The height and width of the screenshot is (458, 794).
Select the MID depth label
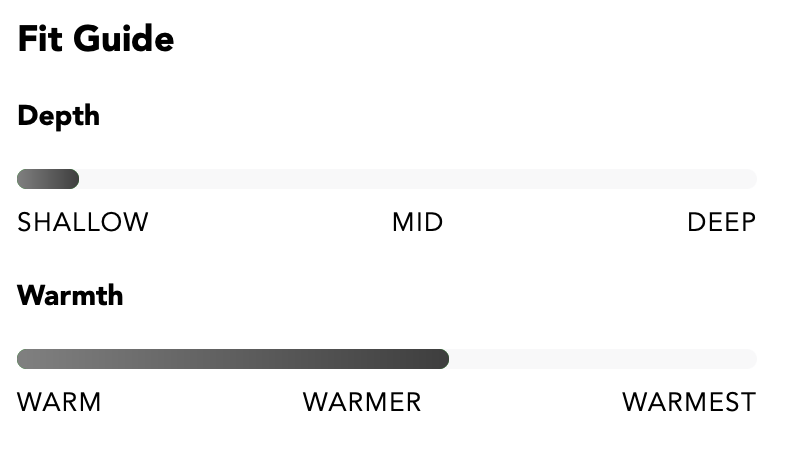coord(418,222)
